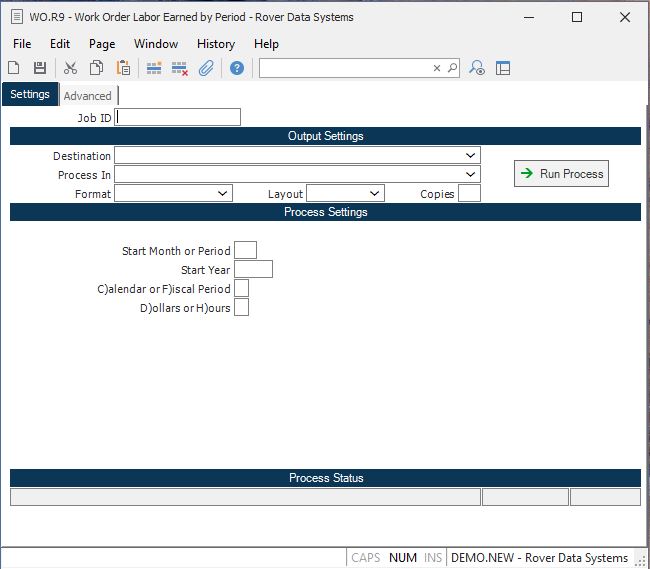Focus the Start Year input field
The image size is (650, 569).
coord(253,270)
